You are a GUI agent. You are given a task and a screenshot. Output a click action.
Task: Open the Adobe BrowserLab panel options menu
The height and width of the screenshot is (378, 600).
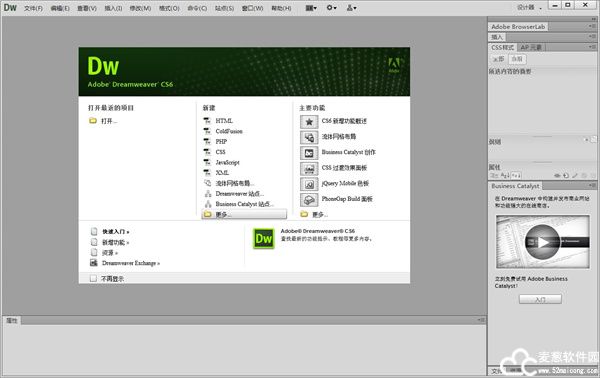click(x=592, y=26)
